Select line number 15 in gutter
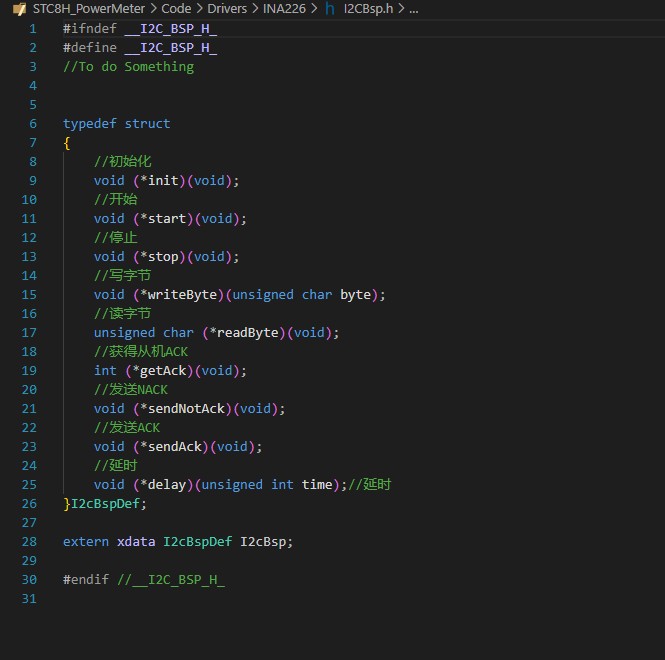The height and width of the screenshot is (660, 665). pos(29,295)
